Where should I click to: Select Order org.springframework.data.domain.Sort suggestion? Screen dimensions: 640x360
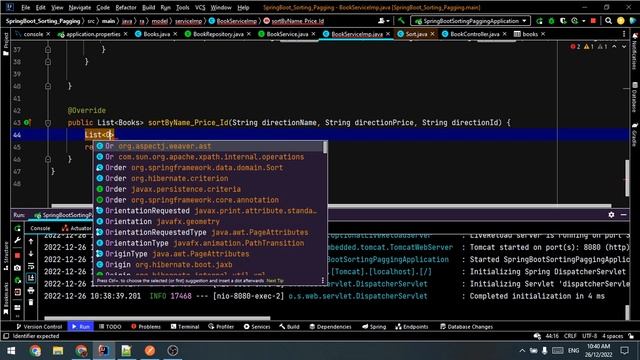point(210,168)
